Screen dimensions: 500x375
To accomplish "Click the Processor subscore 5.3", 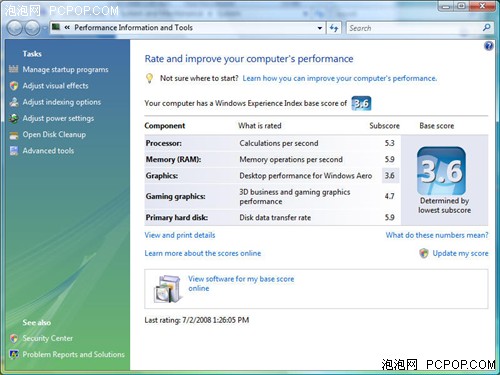I will point(389,143).
